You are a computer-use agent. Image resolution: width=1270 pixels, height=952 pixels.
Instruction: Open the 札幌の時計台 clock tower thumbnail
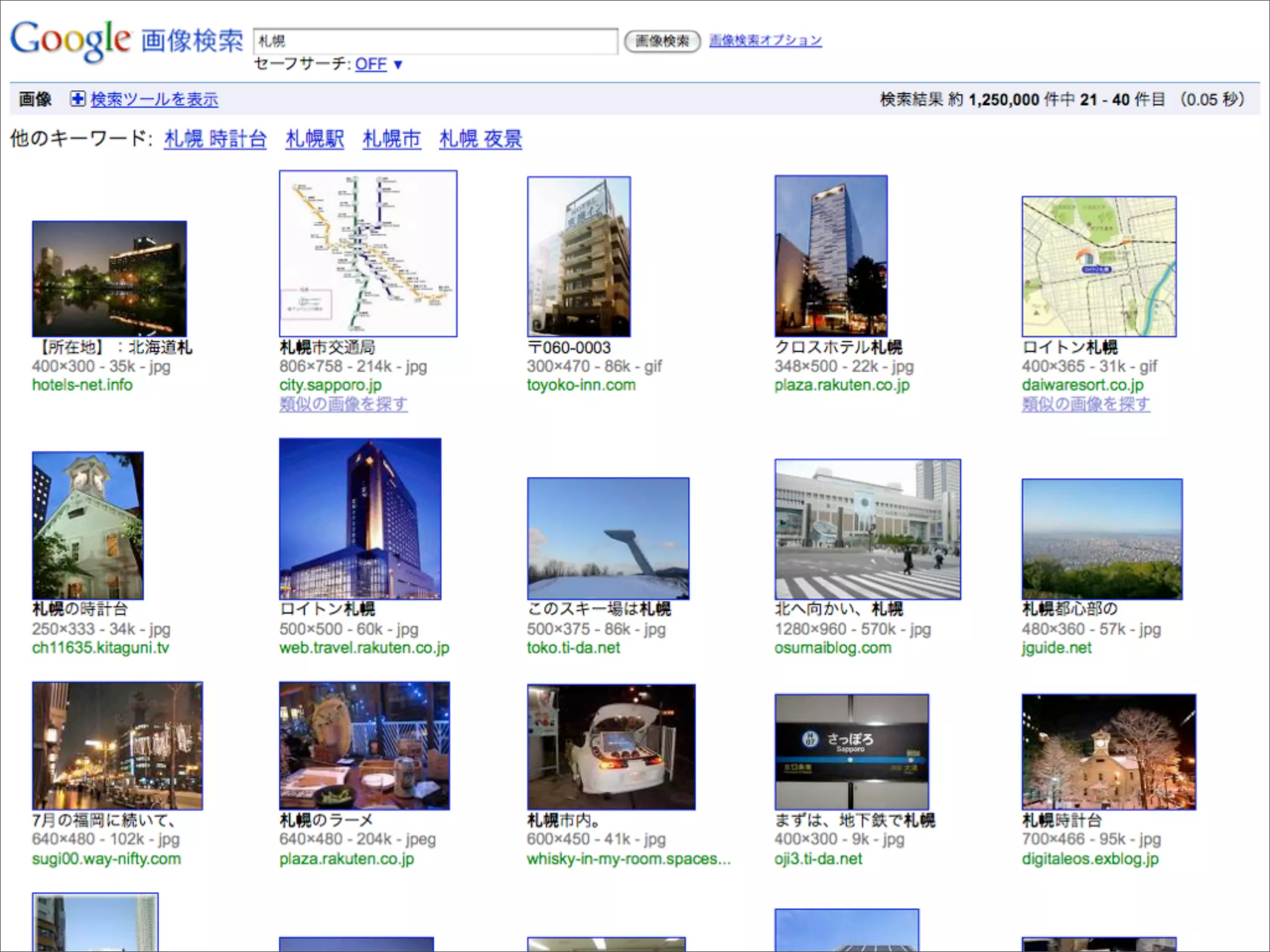pyautogui.click(x=87, y=526)
